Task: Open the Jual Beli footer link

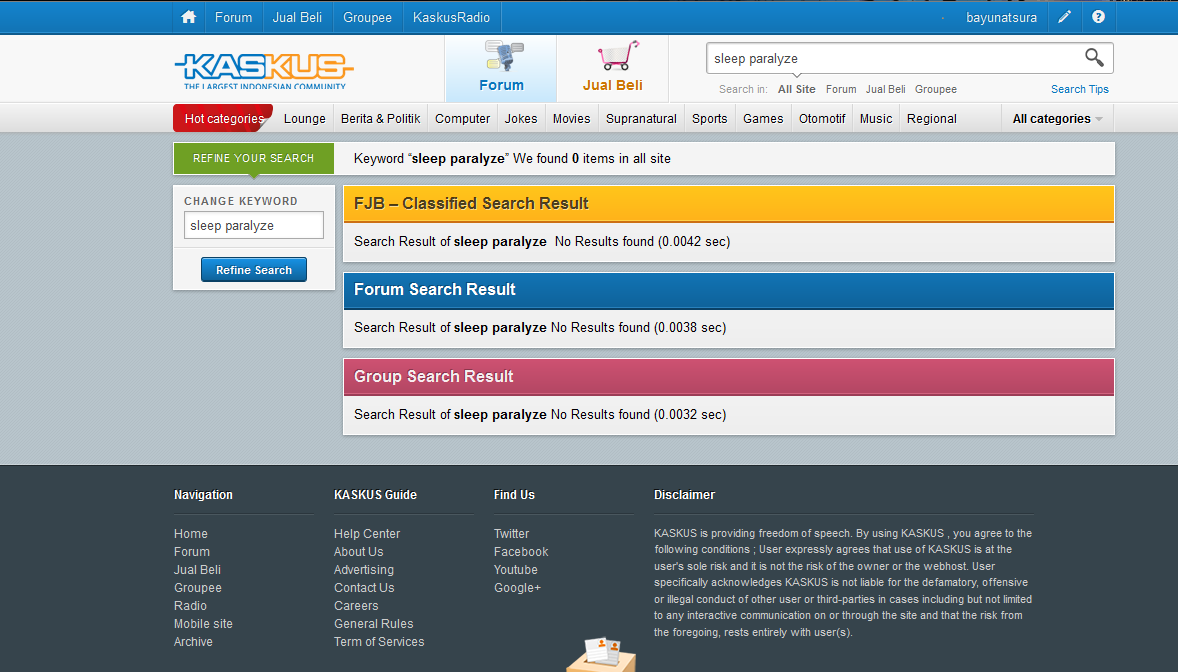Action: click(198, 570)
